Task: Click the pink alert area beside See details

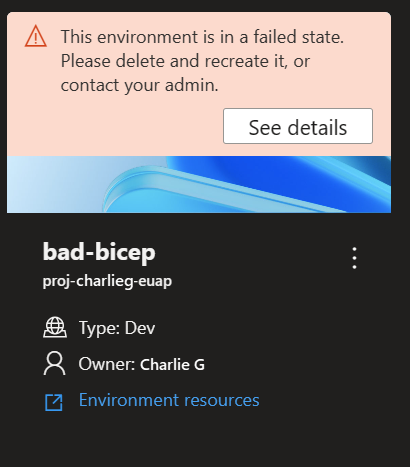Action: (115, 126)
